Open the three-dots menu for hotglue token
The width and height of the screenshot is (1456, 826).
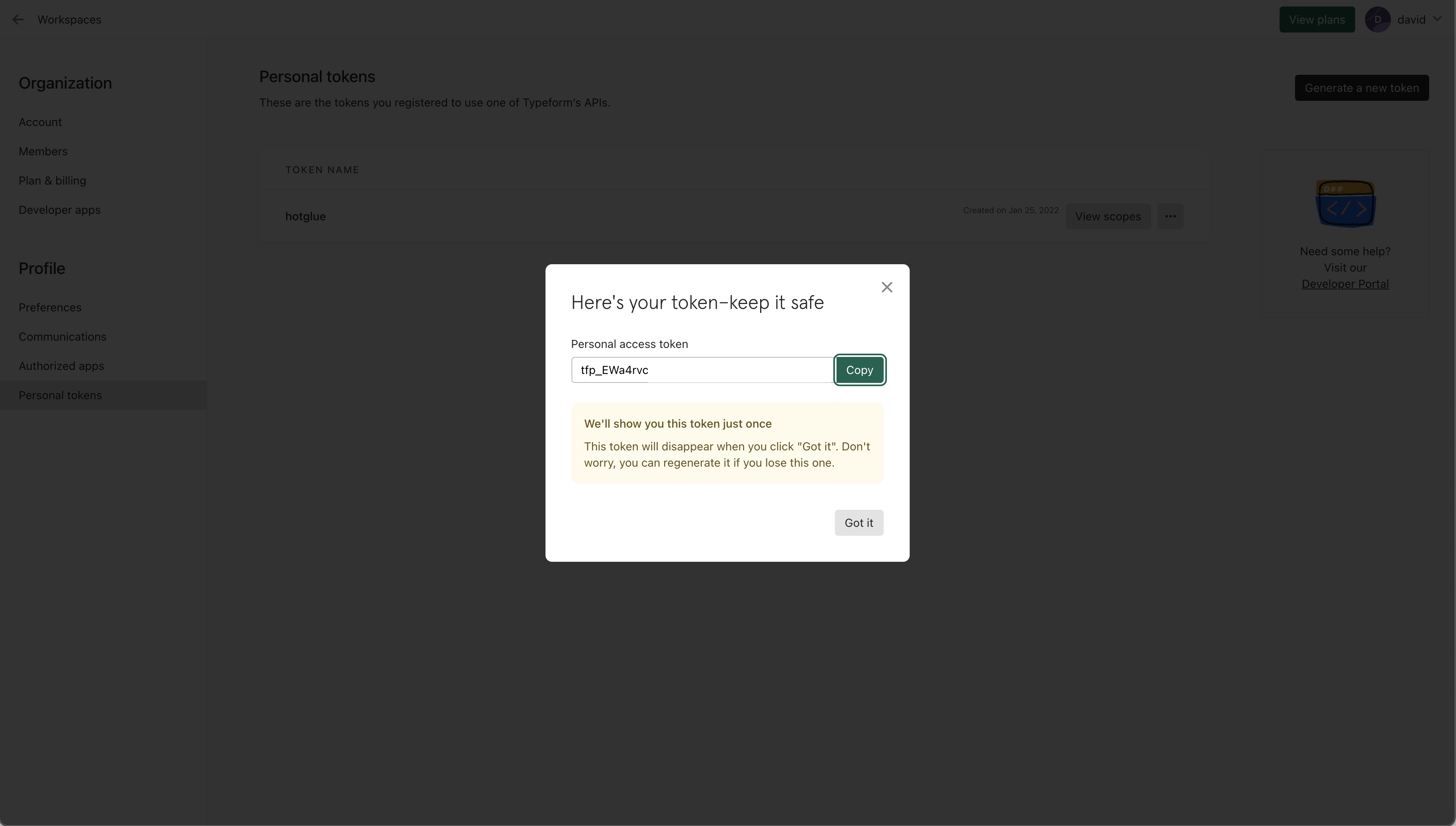coord(1170,216)
